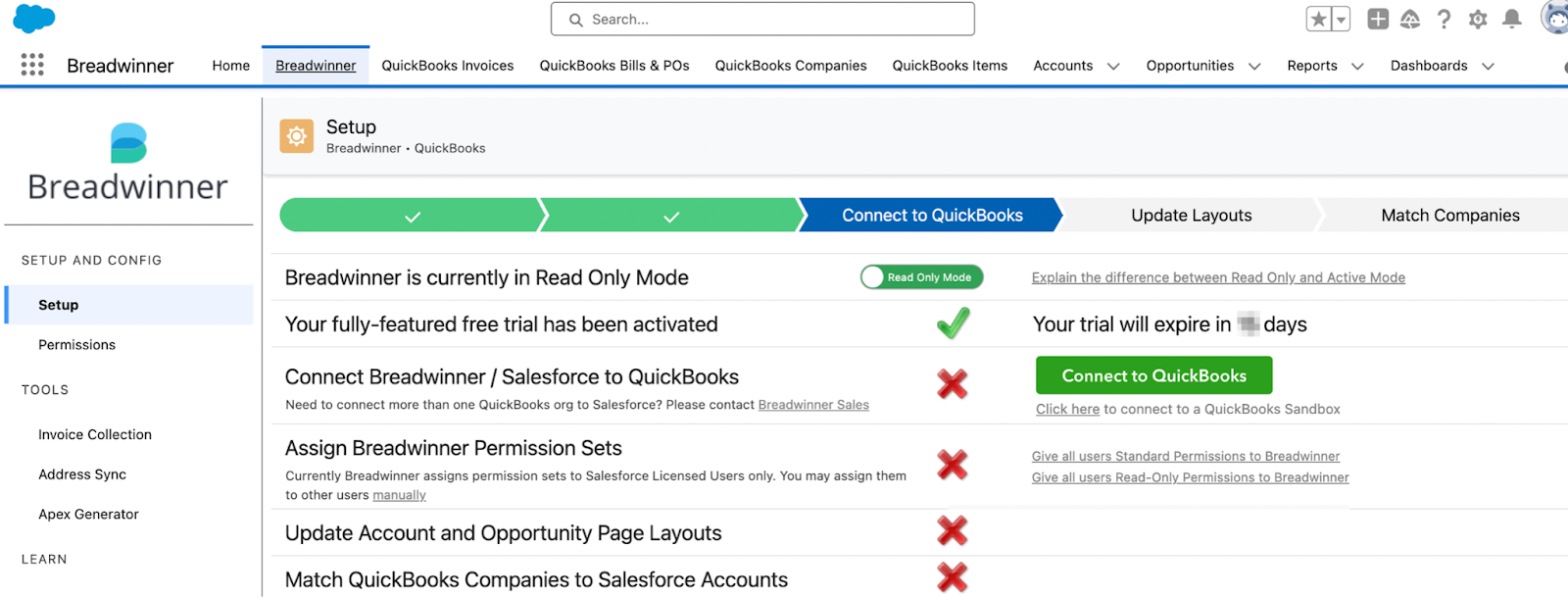Click 'Your fully-featured free trial has been activated'
This screenshot has height=597, width=1568.
(x=502, y=324)
